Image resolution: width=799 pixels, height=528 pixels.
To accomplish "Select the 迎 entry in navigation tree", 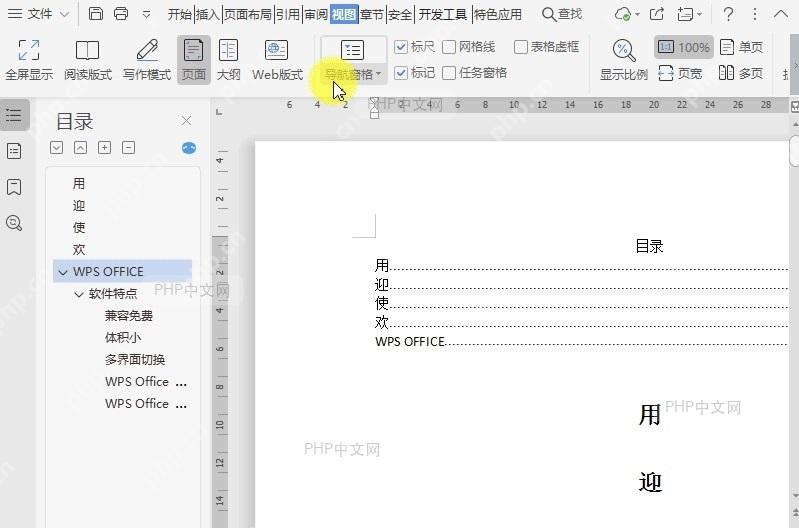I will [x=79, y=205].
